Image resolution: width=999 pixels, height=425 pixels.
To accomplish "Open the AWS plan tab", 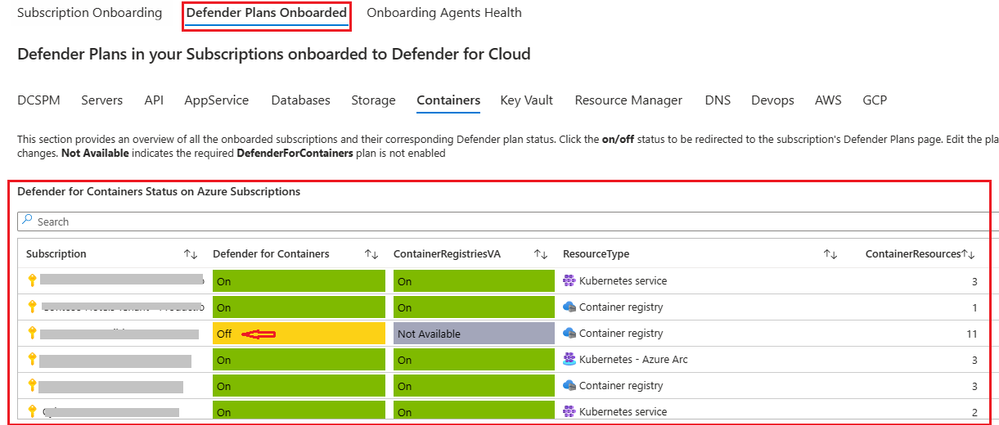I will click(x=828, y=100).
